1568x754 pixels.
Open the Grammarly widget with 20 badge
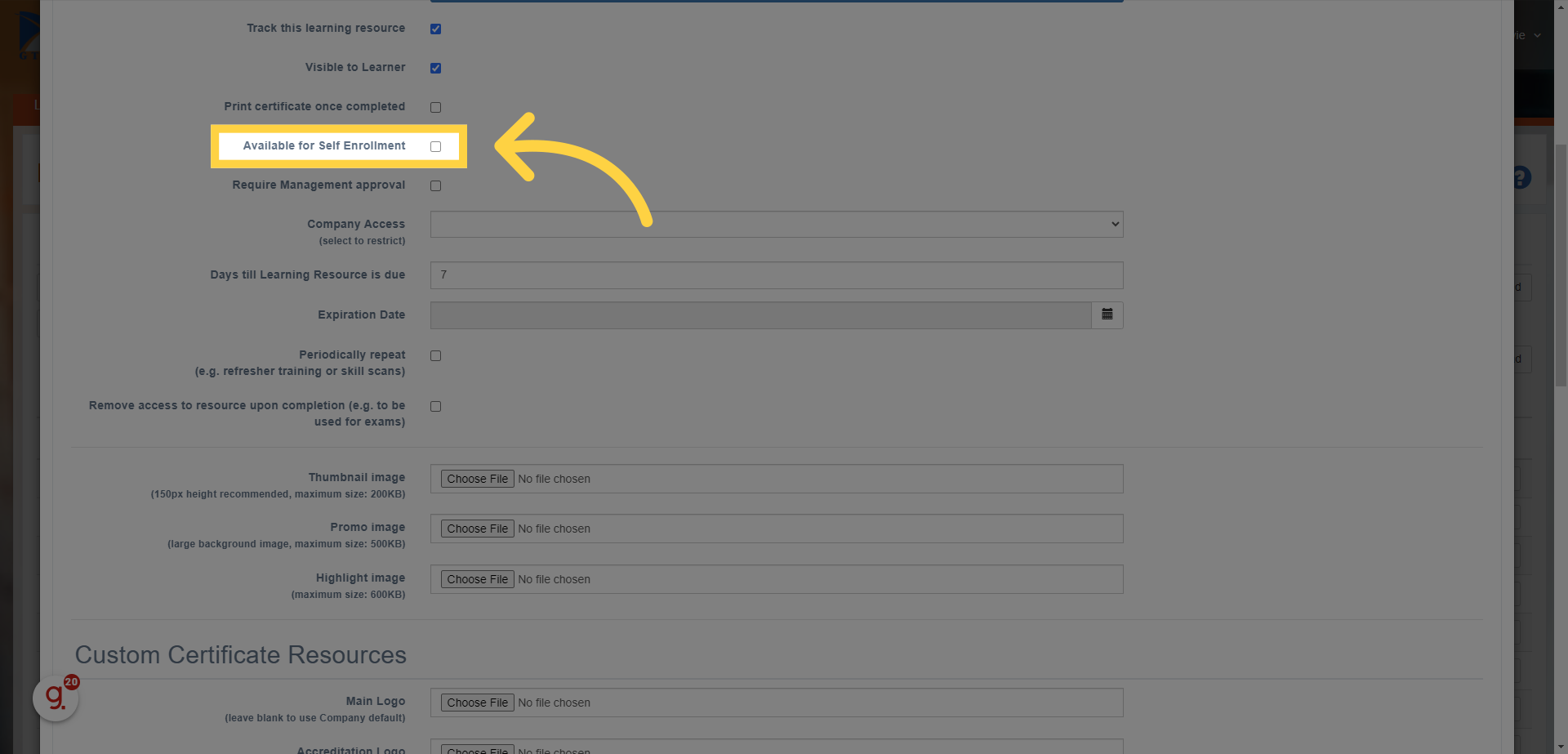tap(56, 698)
